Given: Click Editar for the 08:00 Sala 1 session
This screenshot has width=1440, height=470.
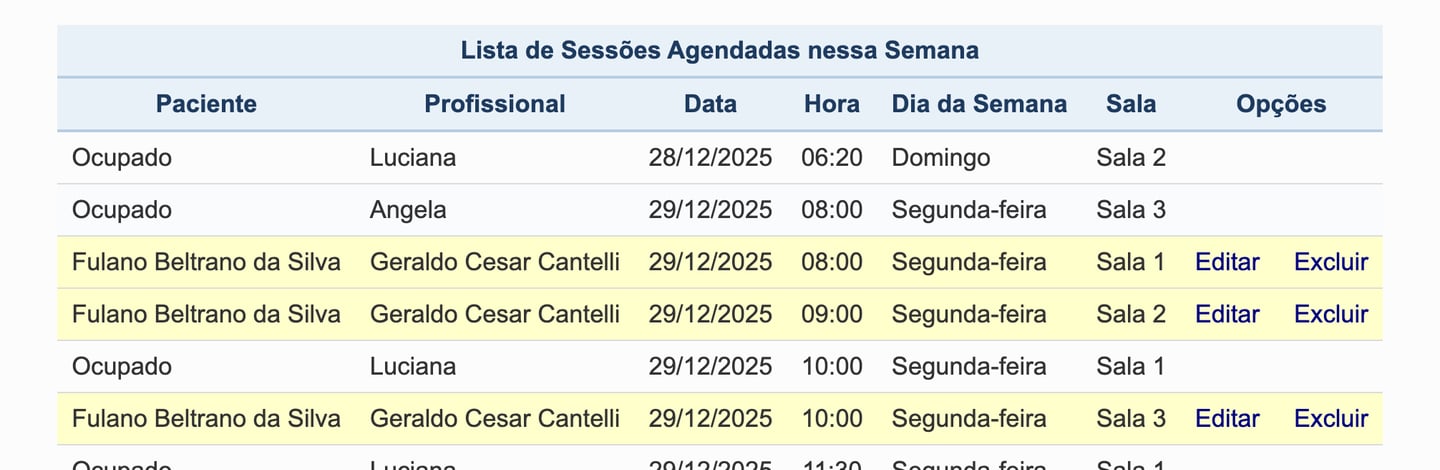Looking at the screenshot, I should click(x=1227, y=262).
